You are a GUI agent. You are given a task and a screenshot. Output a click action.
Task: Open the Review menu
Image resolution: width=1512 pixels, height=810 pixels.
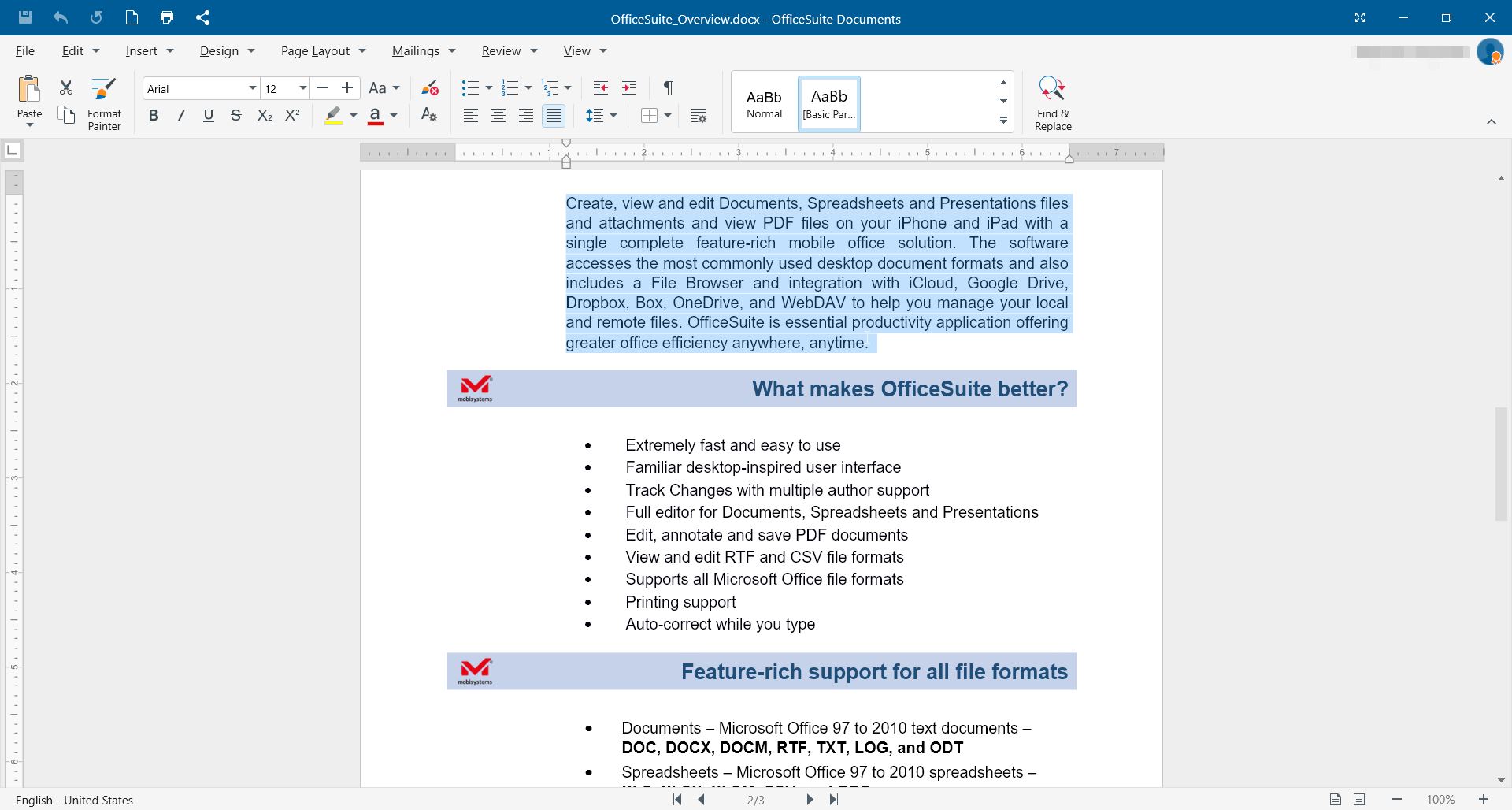coord(510,50)
